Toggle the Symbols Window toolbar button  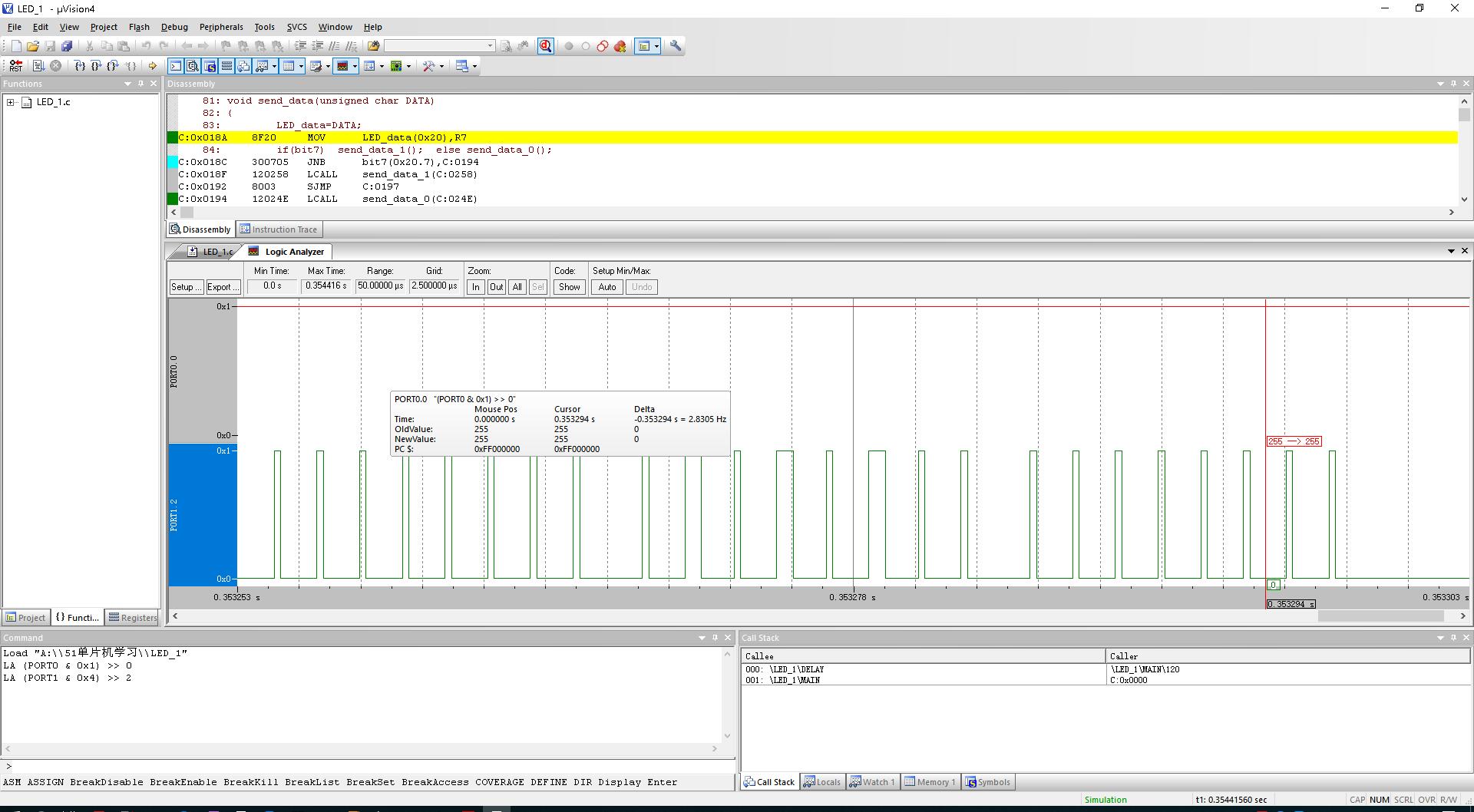point(210,66)
